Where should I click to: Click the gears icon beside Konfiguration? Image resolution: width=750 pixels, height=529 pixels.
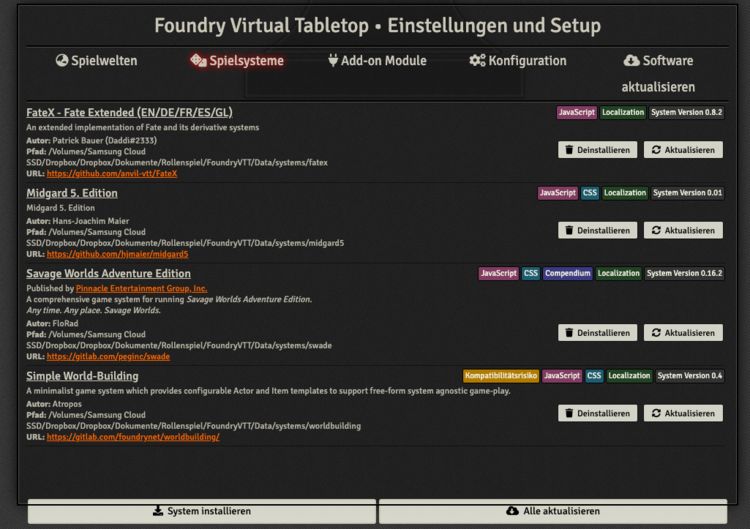[477, 61]
